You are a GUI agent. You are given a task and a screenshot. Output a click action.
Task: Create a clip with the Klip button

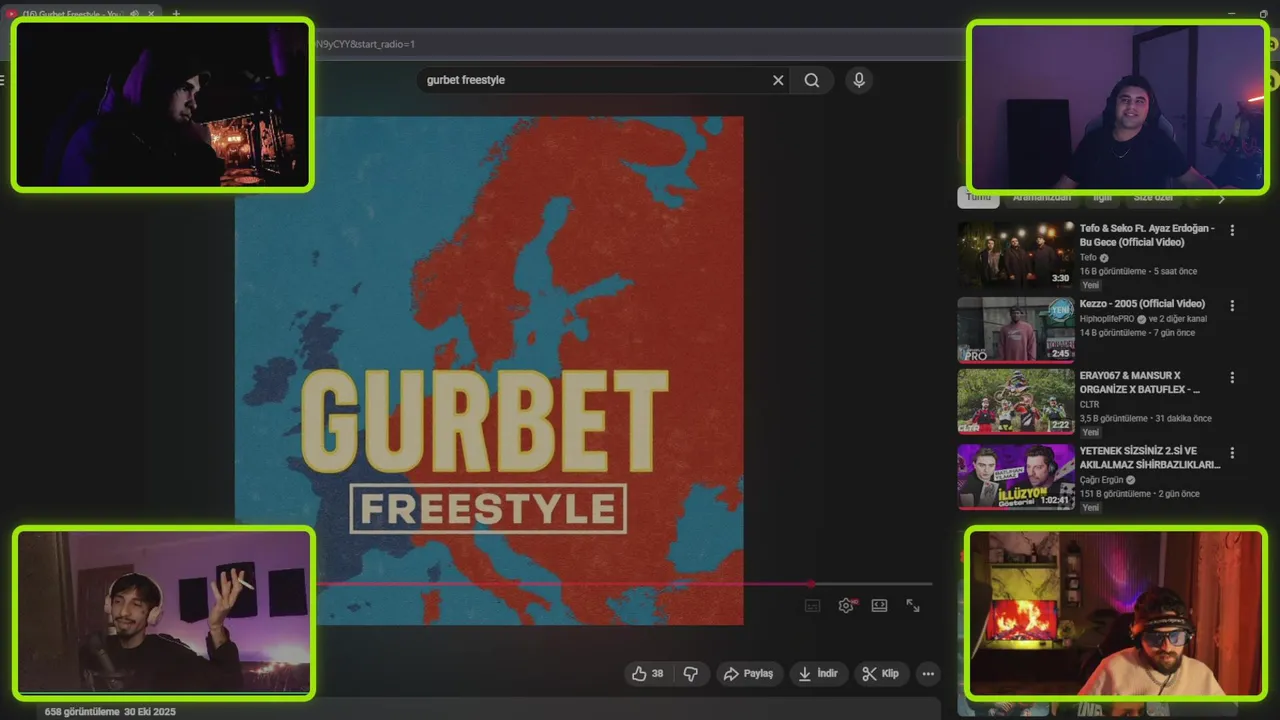coord(881,674)
